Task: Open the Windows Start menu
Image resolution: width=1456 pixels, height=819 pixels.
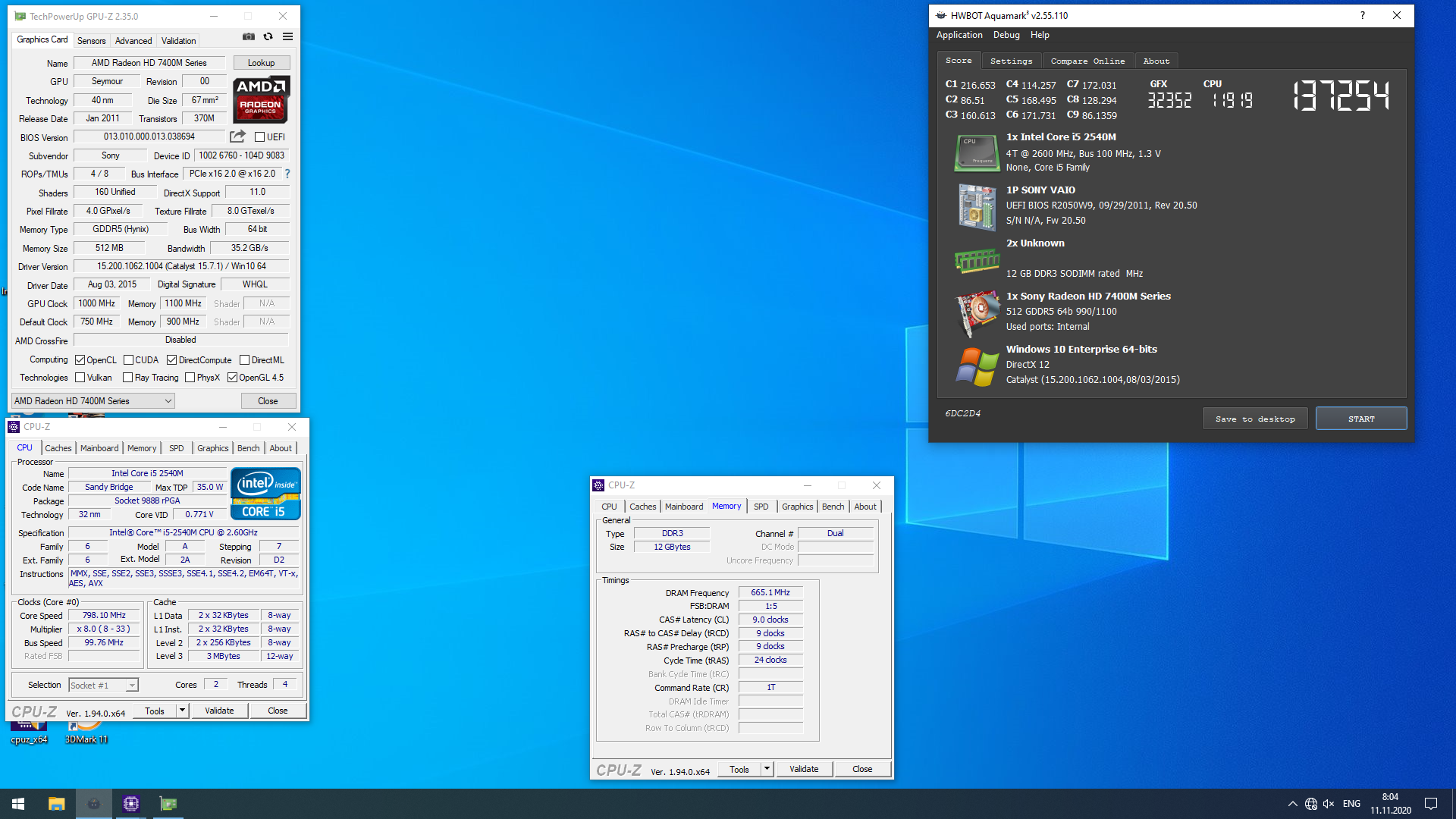Action: [x=18, y=804]
